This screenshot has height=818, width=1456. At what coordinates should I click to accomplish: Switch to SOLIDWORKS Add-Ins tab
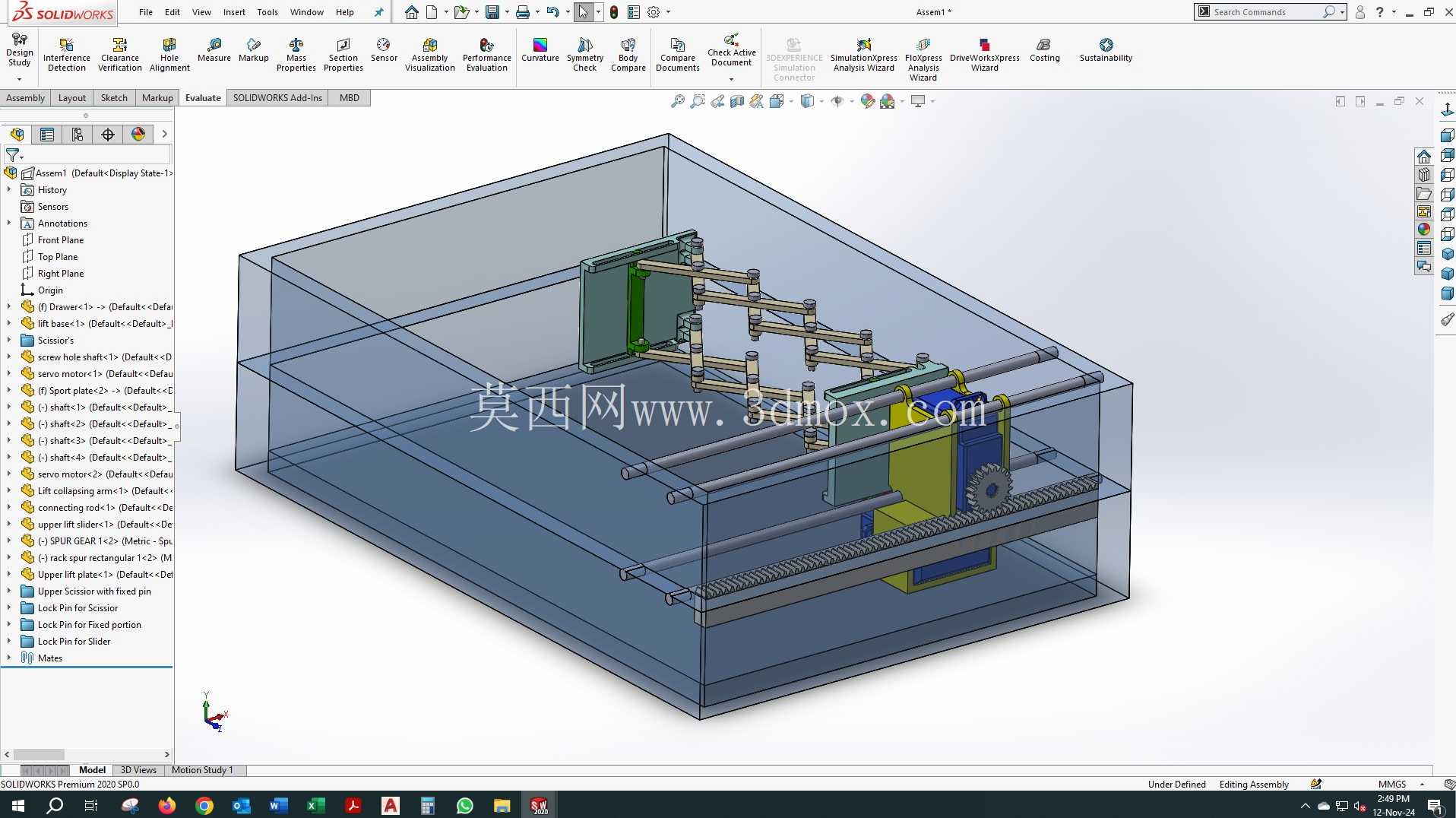(x=277, y=98)
